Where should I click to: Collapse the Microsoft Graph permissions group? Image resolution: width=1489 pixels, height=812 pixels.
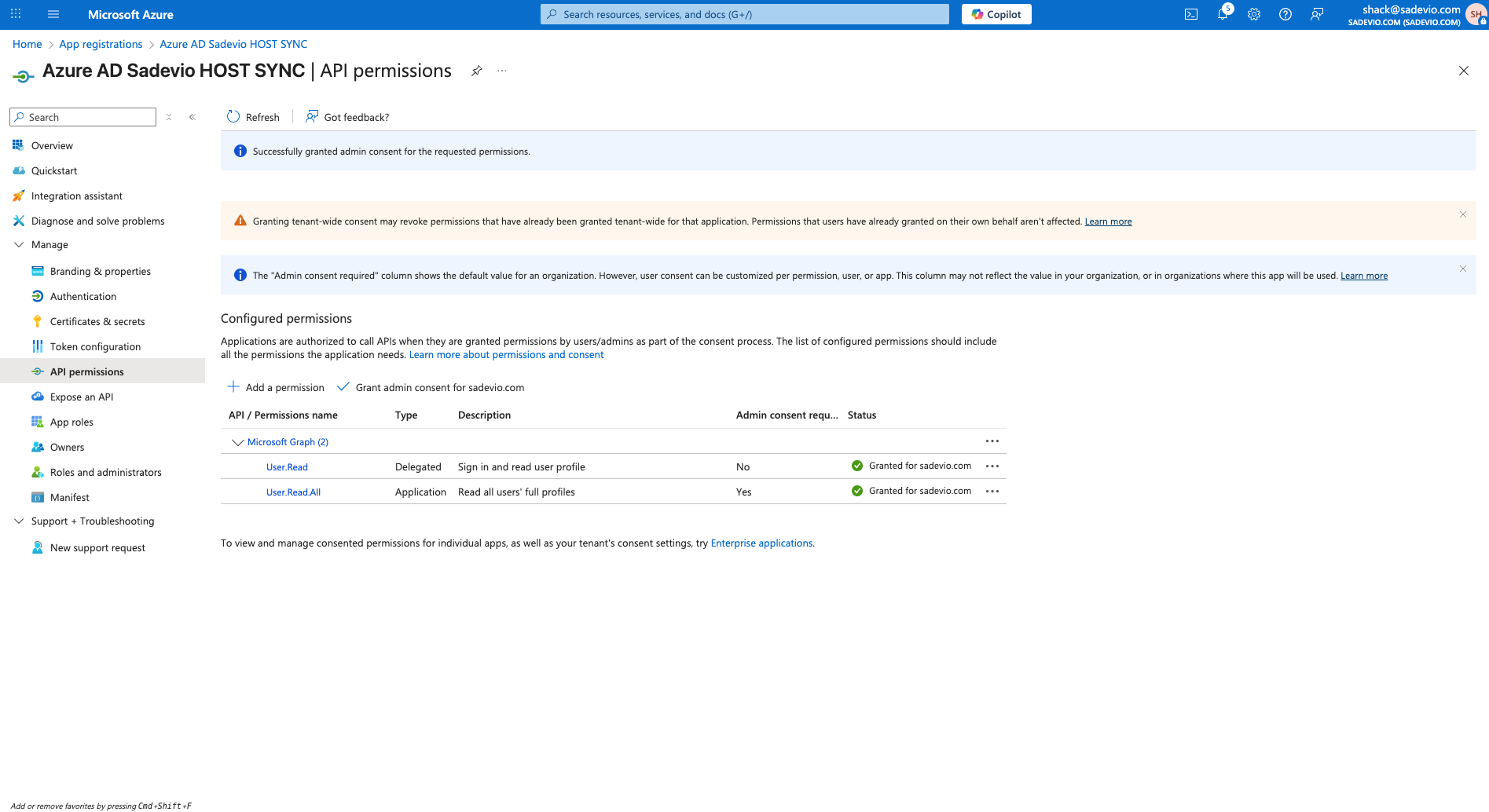237,442
